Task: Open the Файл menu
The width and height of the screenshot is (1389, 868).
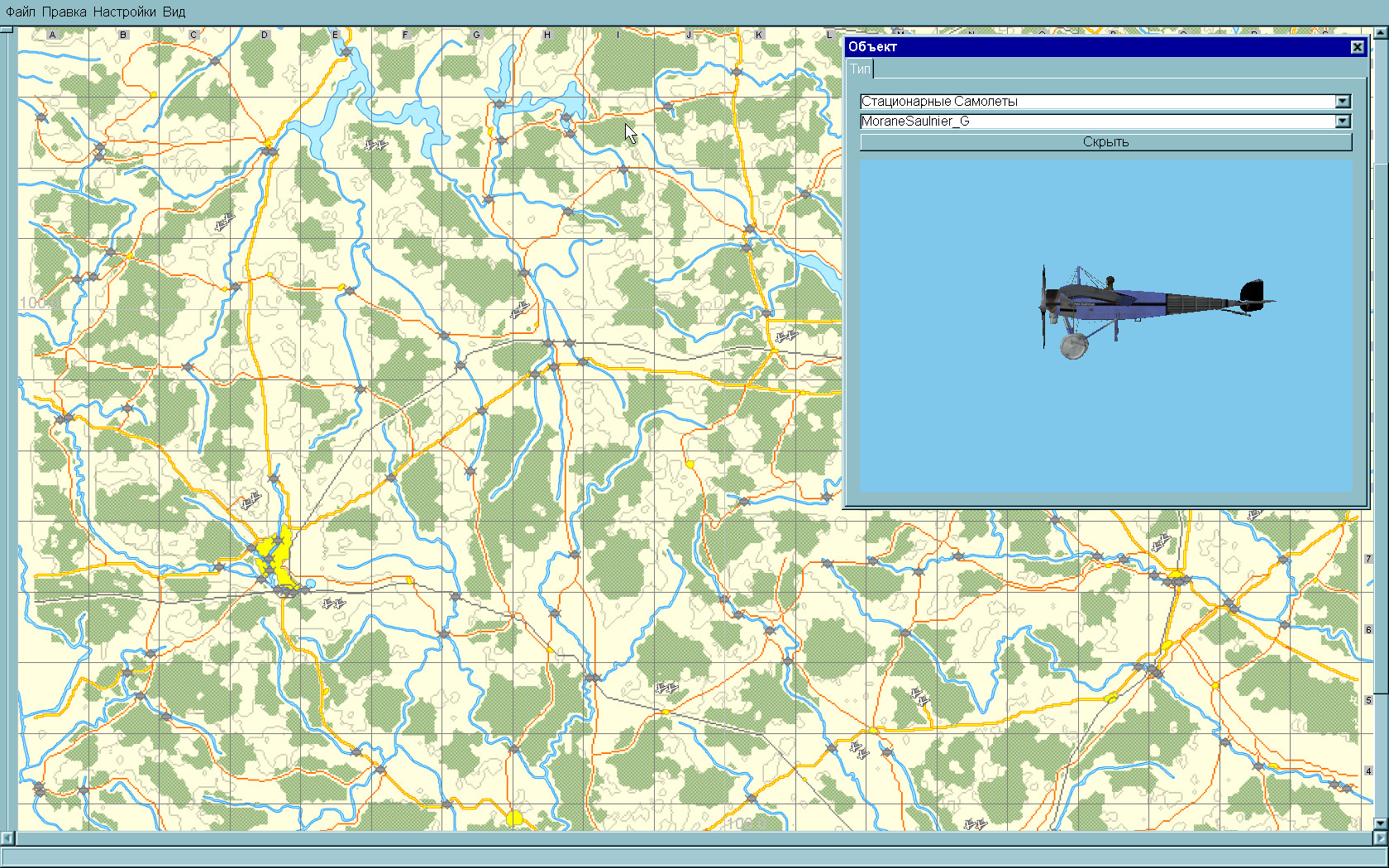Action: tap(21, 12)
